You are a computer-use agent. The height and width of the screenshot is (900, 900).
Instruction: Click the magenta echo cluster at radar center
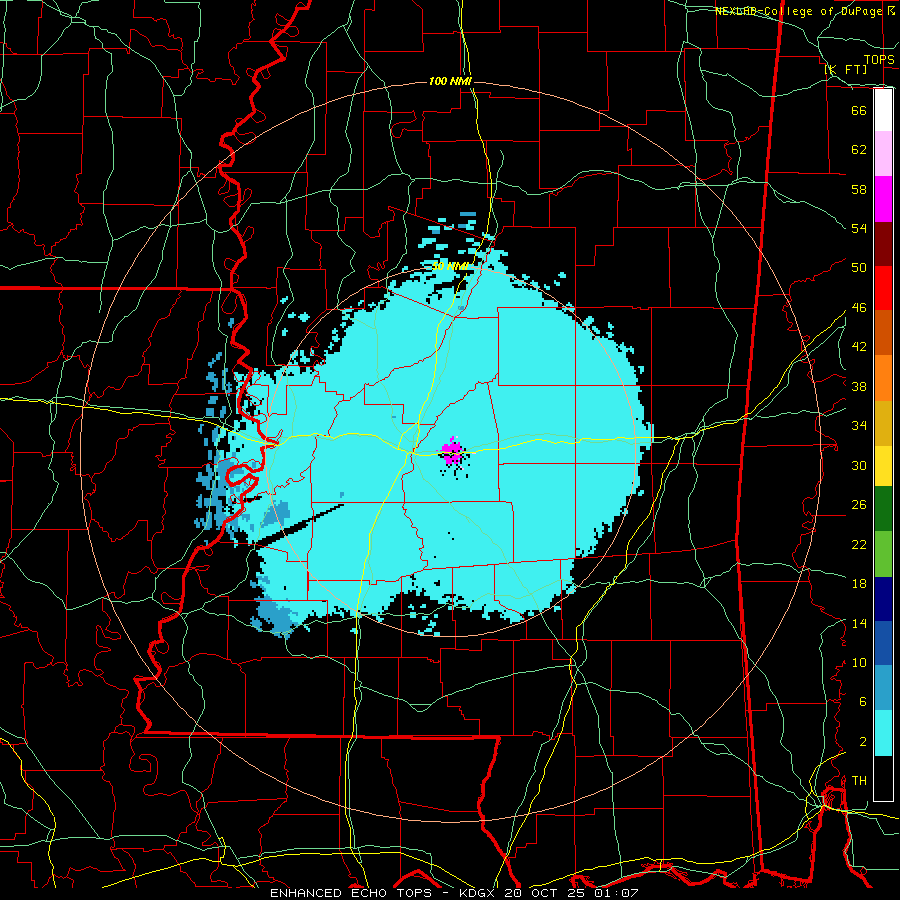[453, 451]
